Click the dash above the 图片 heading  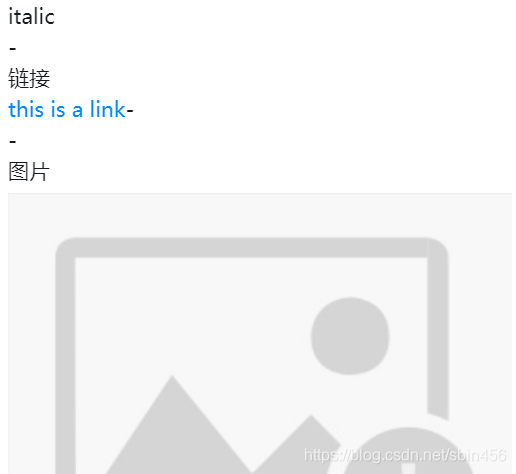click(13, 142)
